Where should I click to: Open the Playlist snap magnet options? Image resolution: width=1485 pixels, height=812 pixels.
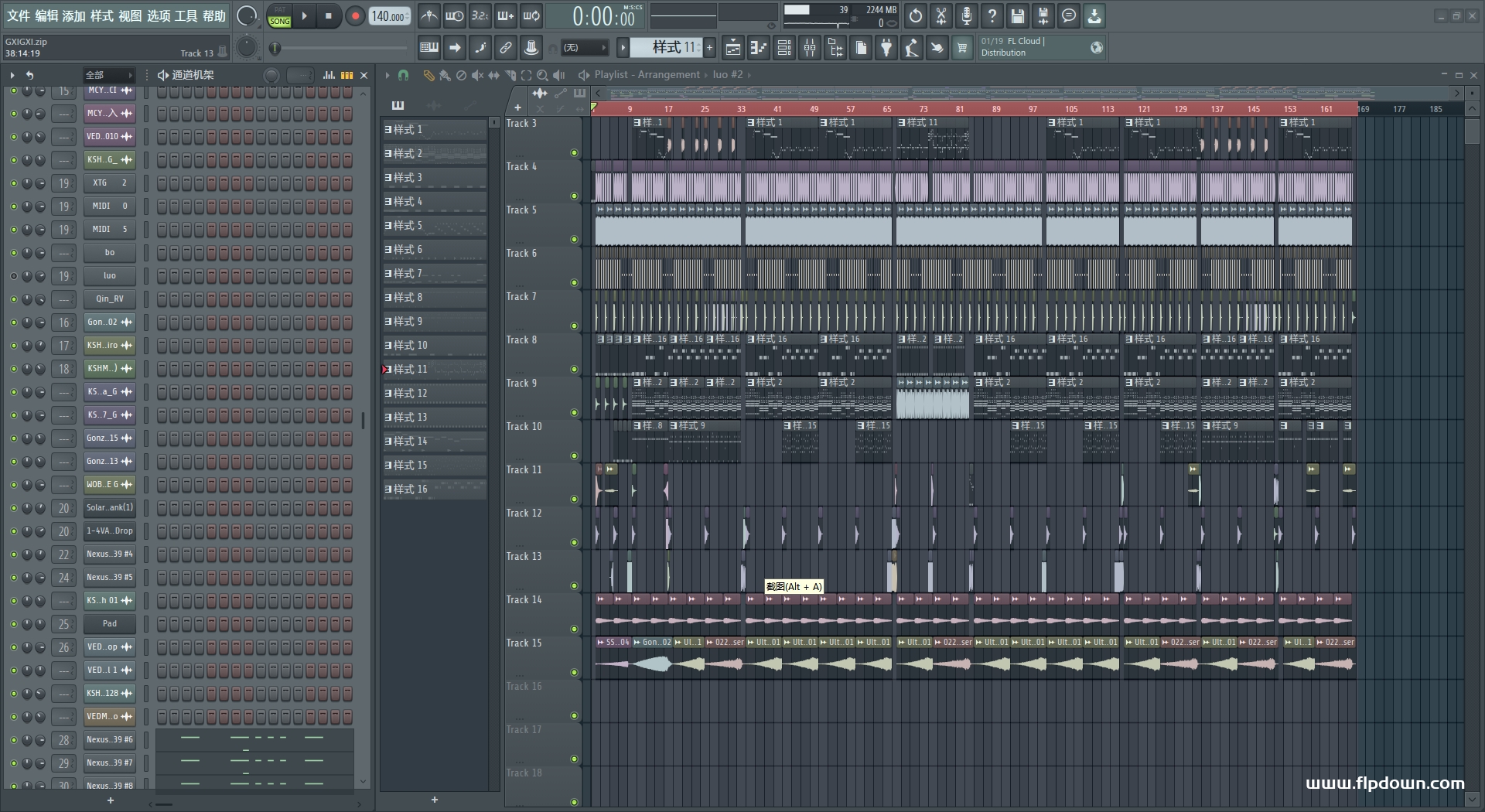[x=403, y=75]
